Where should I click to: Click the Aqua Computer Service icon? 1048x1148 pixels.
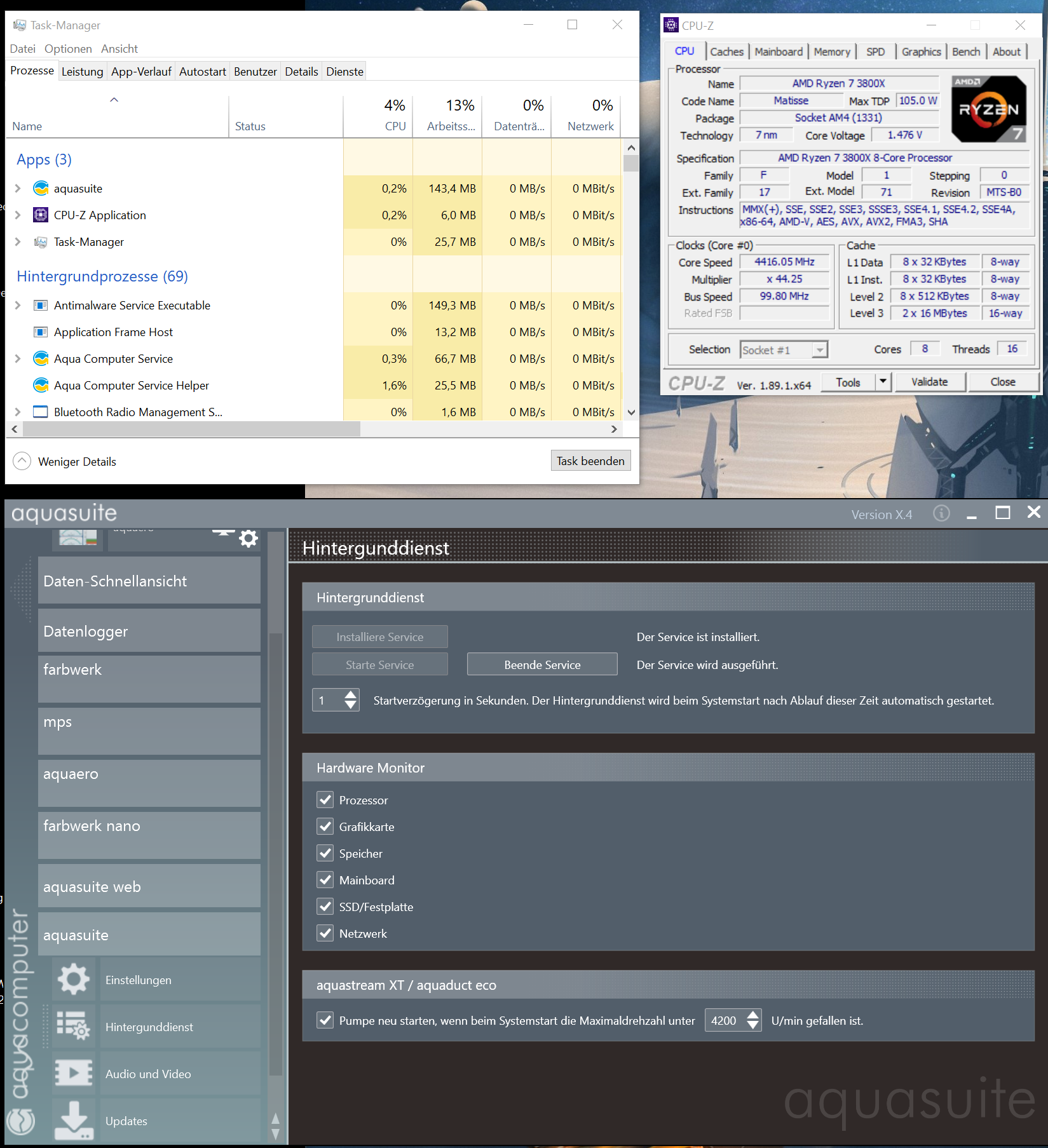point(41,359)
